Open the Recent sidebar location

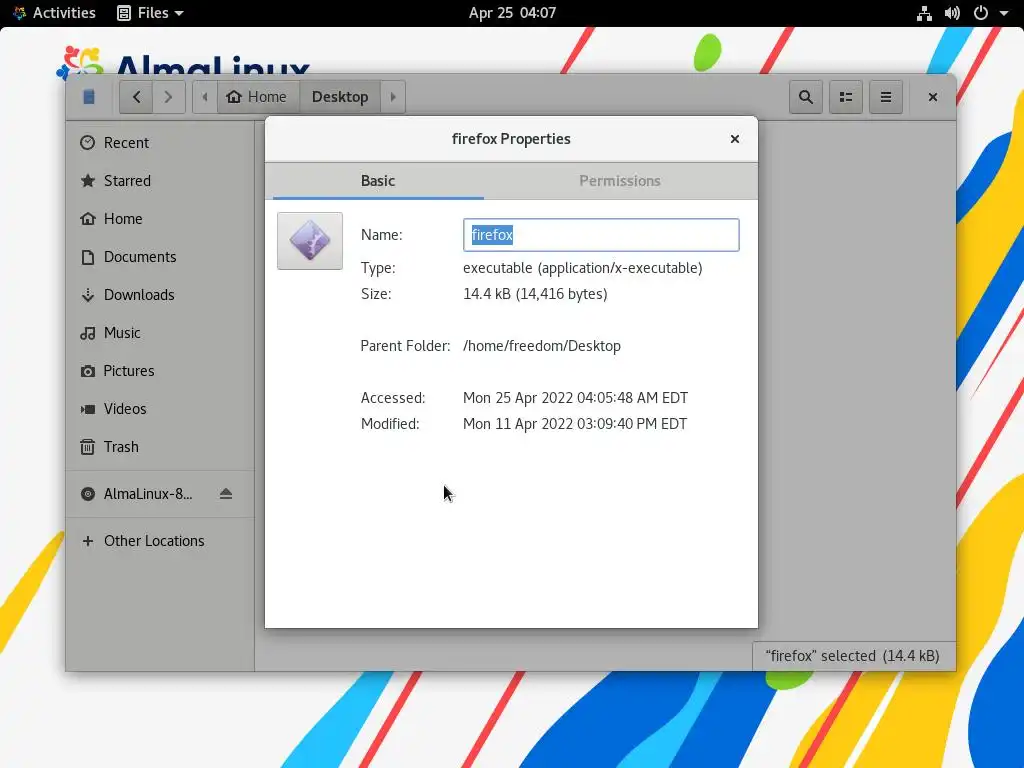point(159,142)
